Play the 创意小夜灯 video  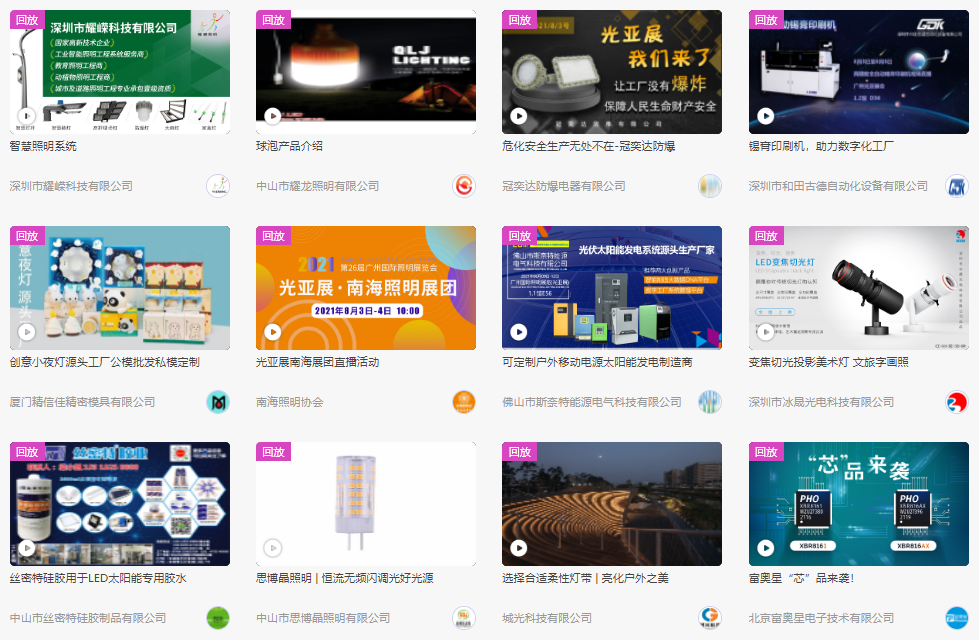point(26,332)
